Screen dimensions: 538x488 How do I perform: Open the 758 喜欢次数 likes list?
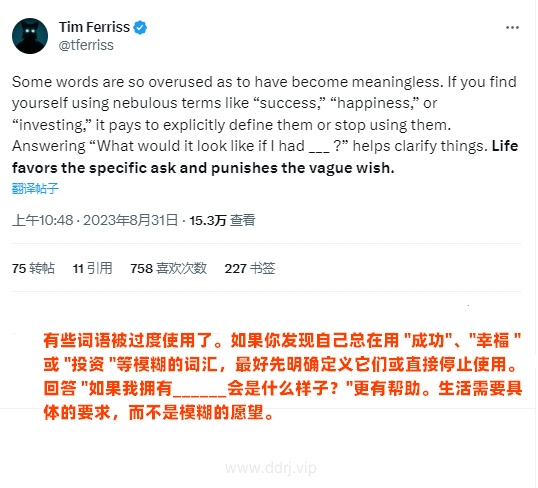coord(168,268)
